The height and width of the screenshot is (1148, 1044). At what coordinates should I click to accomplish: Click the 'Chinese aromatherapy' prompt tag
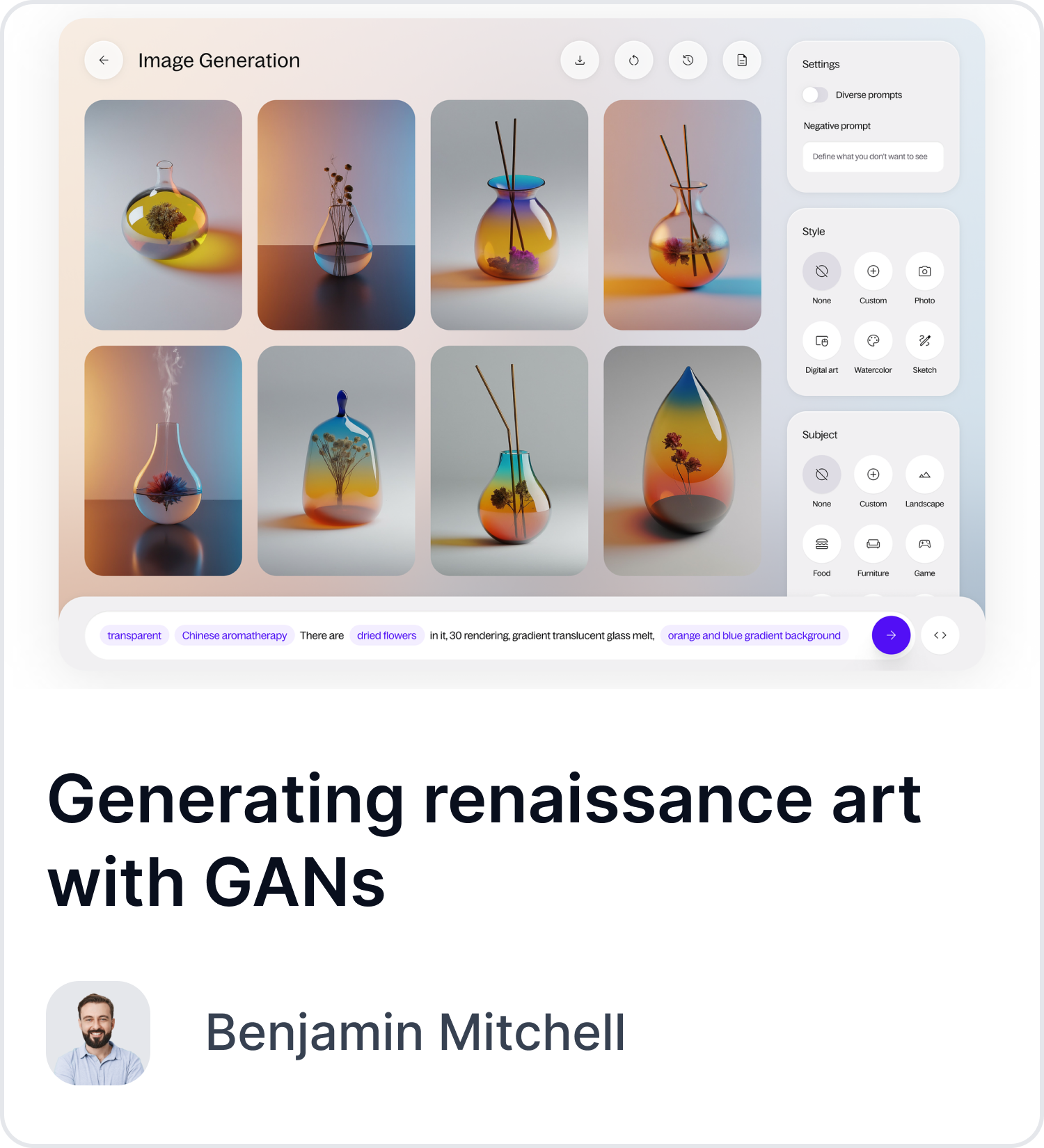[x=235, y=635]
